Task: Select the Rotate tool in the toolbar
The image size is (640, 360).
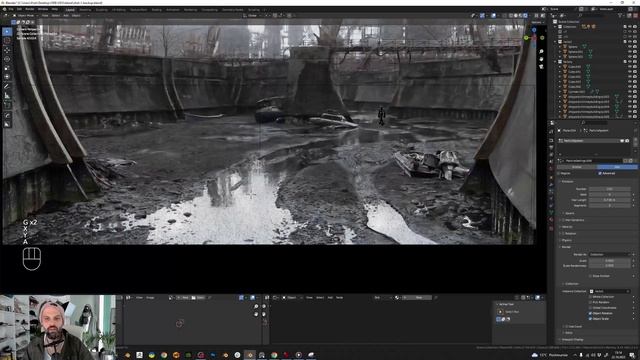Action: click(7, 59)
